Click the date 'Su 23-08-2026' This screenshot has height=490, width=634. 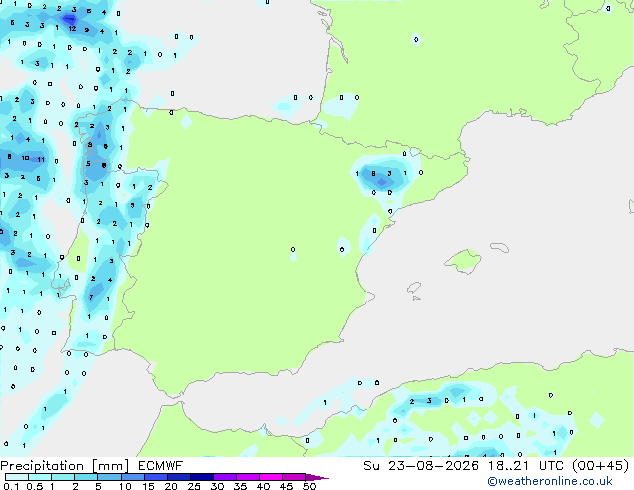[421, 466]
